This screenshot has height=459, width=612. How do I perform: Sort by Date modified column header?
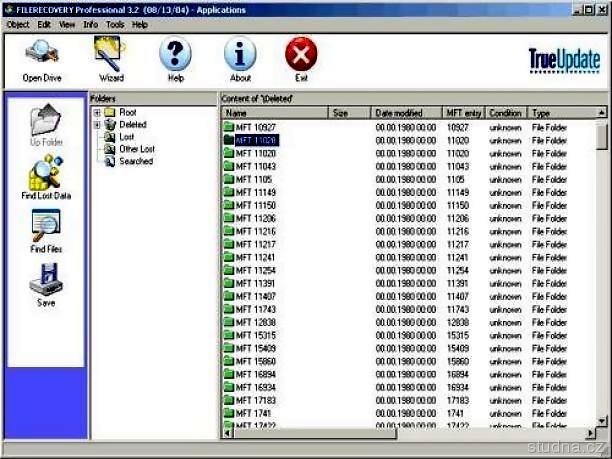coord(407,113)
